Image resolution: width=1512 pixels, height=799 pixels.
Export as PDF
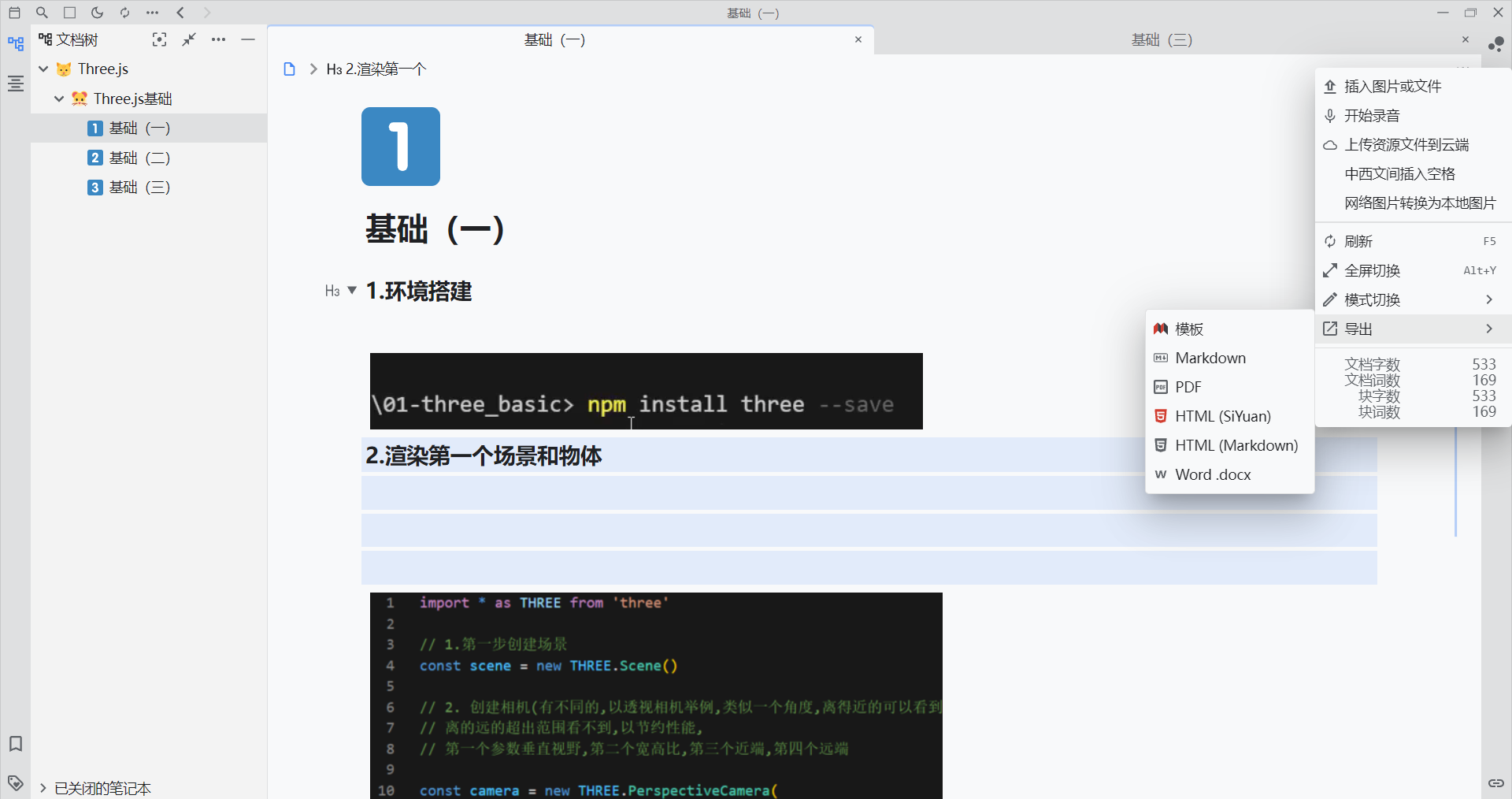click(x=1230, y=387)
